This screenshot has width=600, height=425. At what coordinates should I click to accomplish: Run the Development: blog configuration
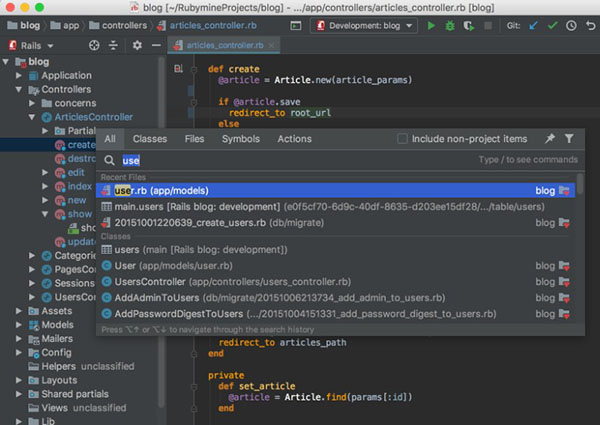coord(431,26)
